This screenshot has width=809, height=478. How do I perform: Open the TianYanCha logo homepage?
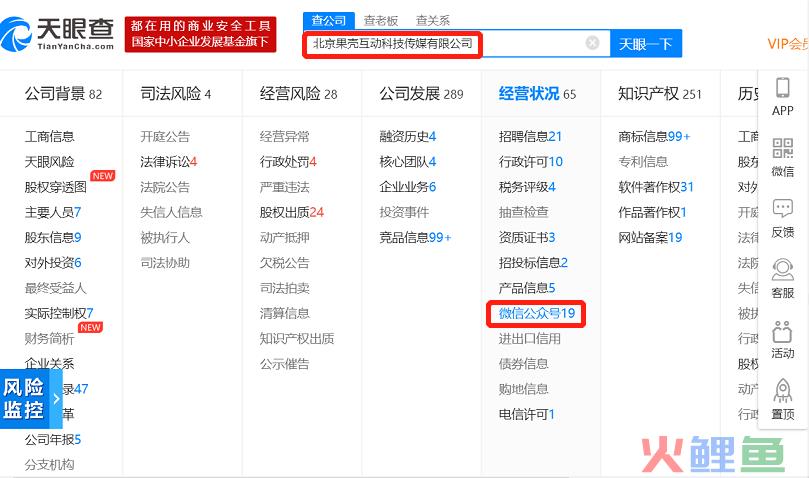[x=57, y=34]
